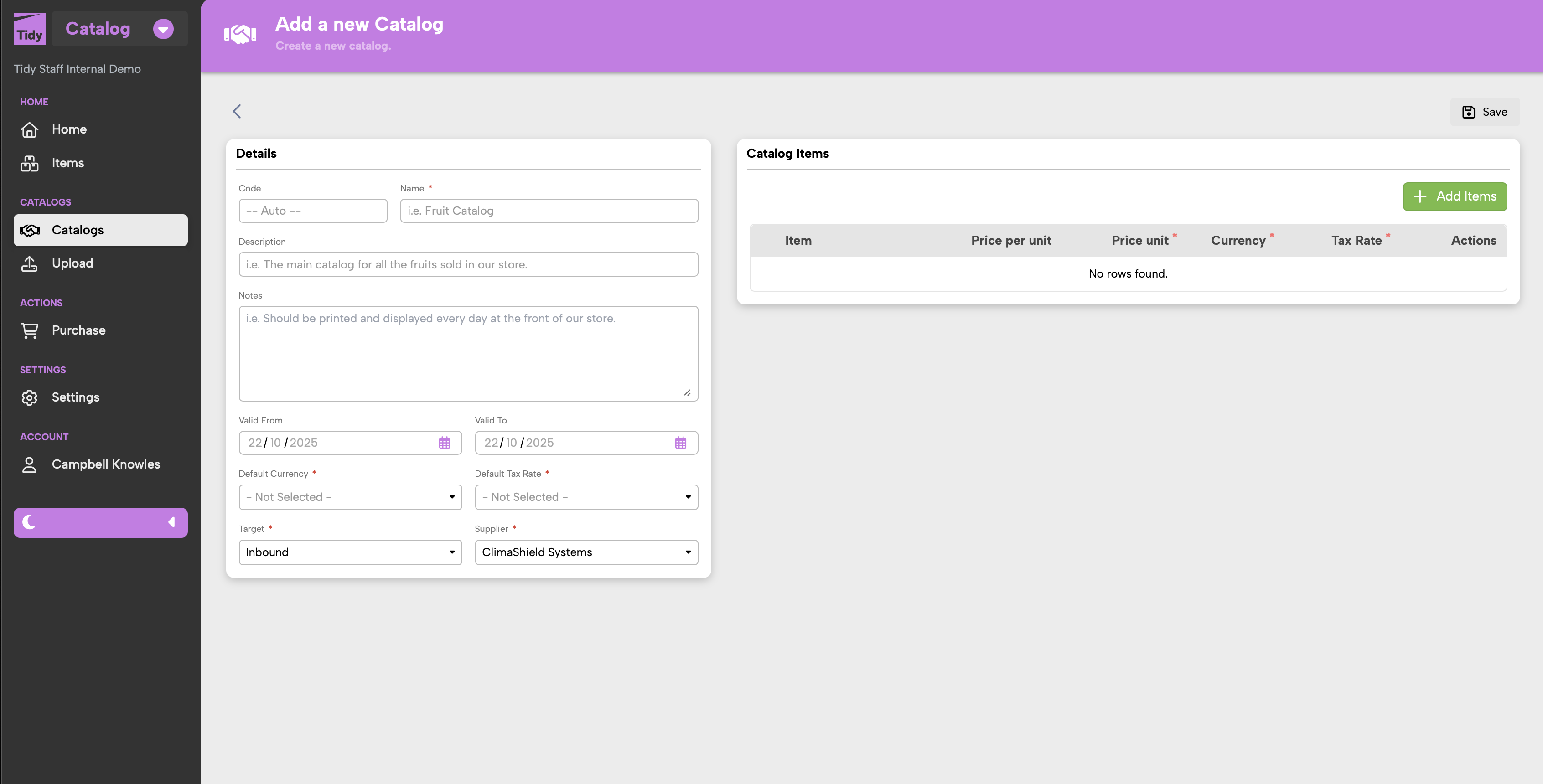This screenshot has height=784, width=1543.
Task: Expand the Default Currency dropdown
Action: tap(350, 497)
